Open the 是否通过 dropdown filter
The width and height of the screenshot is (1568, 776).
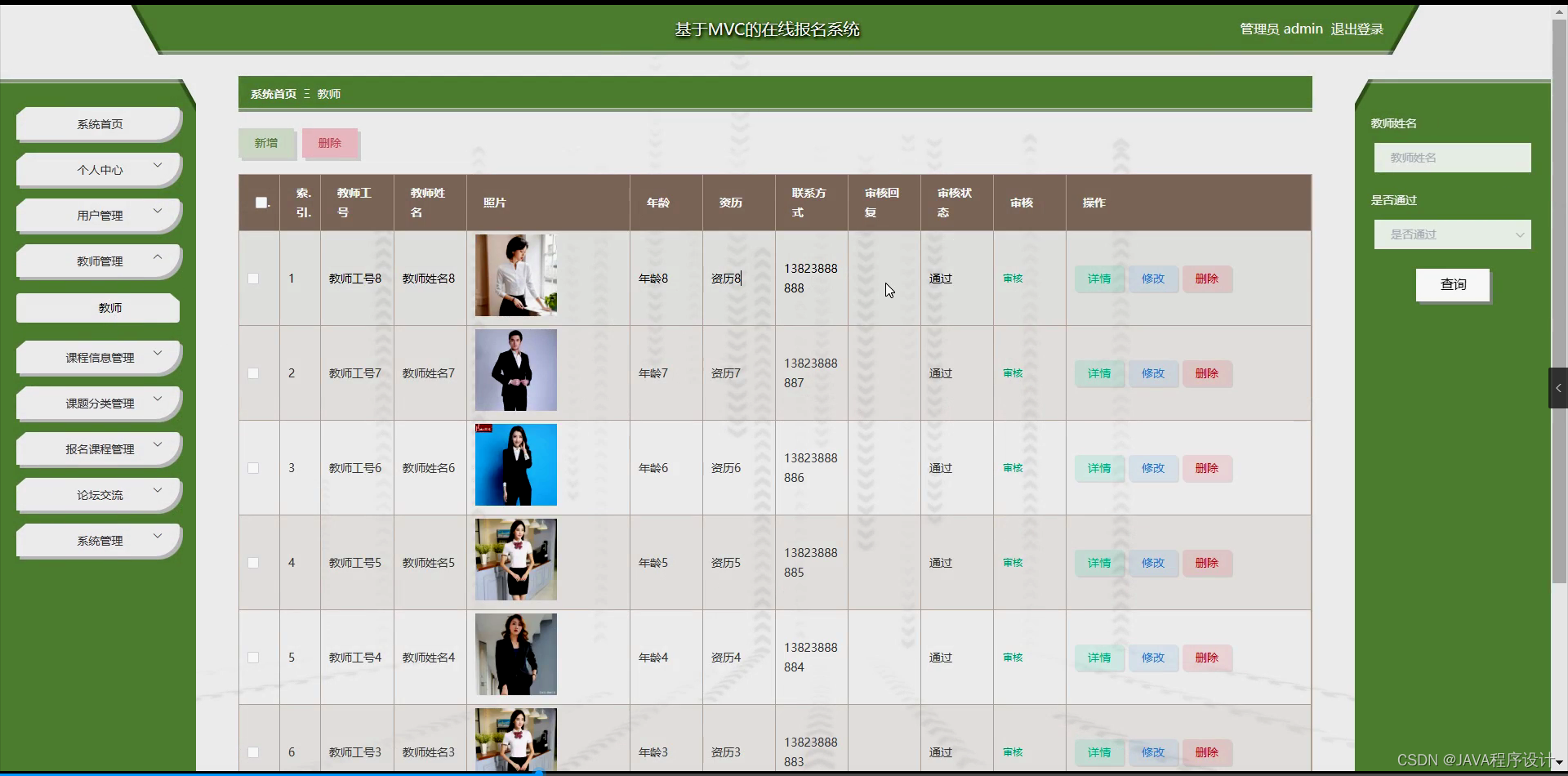click(1452, 234)
